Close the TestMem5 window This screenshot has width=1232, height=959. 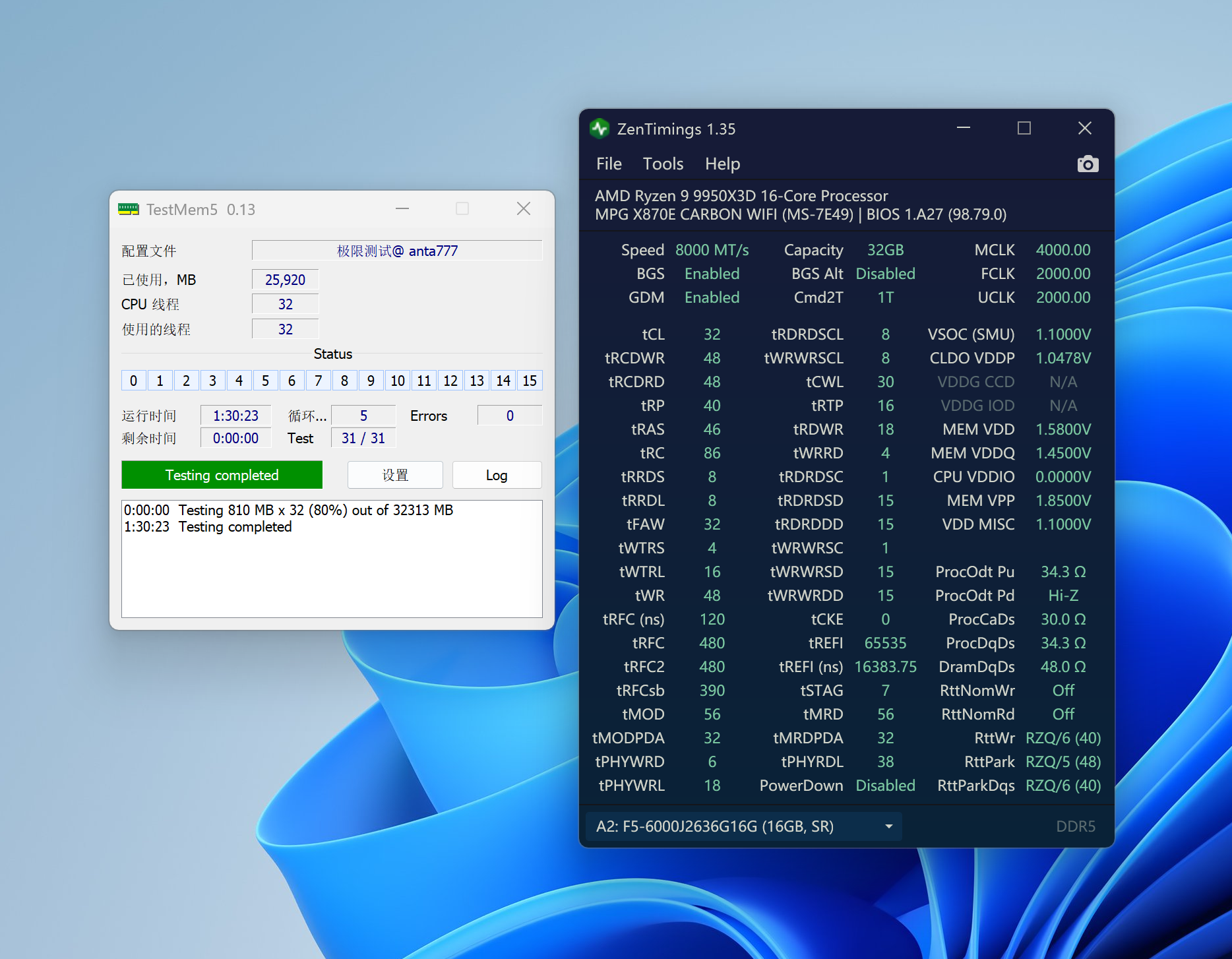click(524, 208)
